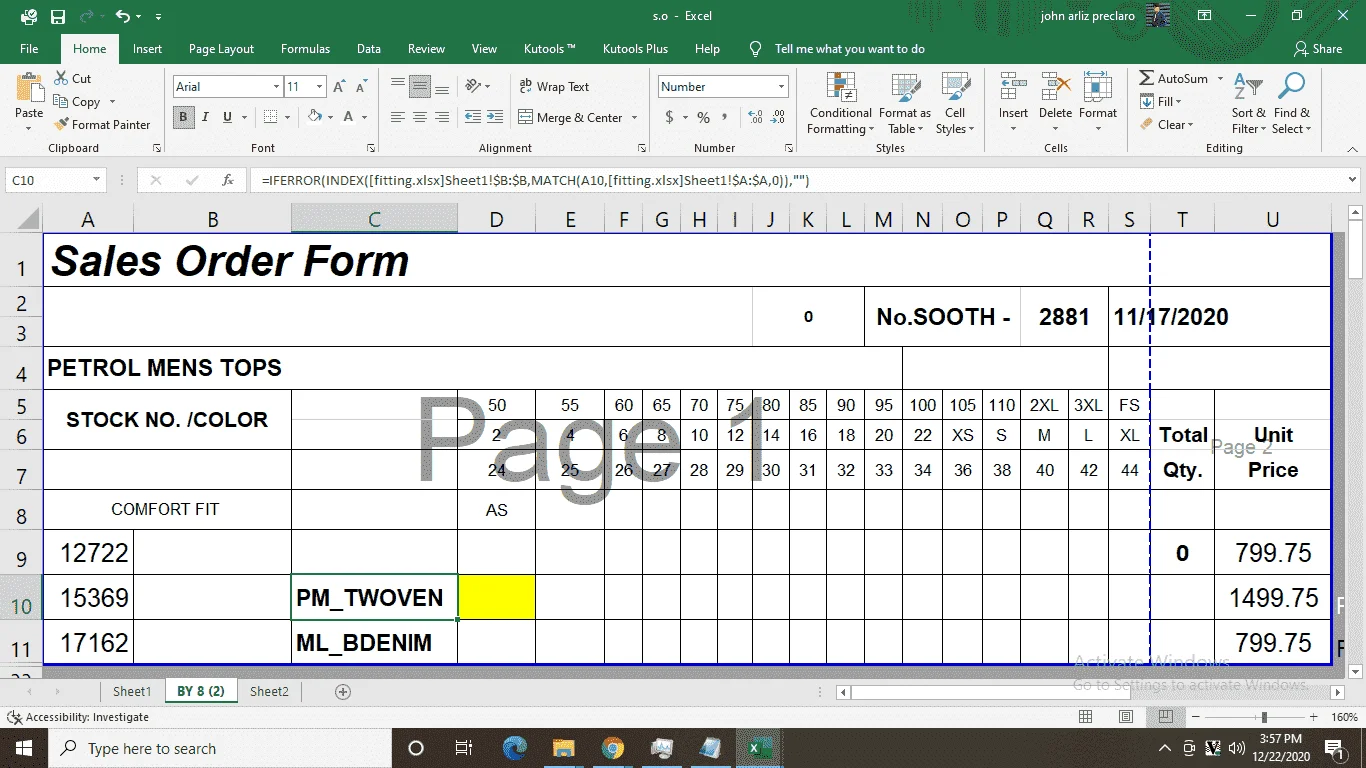Toggle Align Left for the cell
This screenshot has height=768, width=1366.
398,117
